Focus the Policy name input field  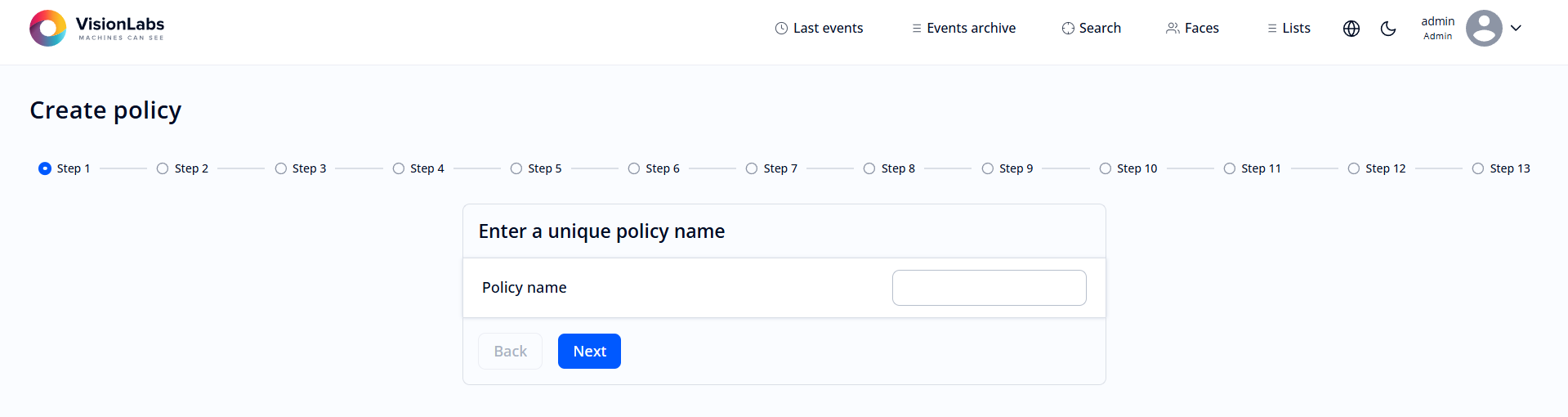pyautogui.click(x=989, y=288)
